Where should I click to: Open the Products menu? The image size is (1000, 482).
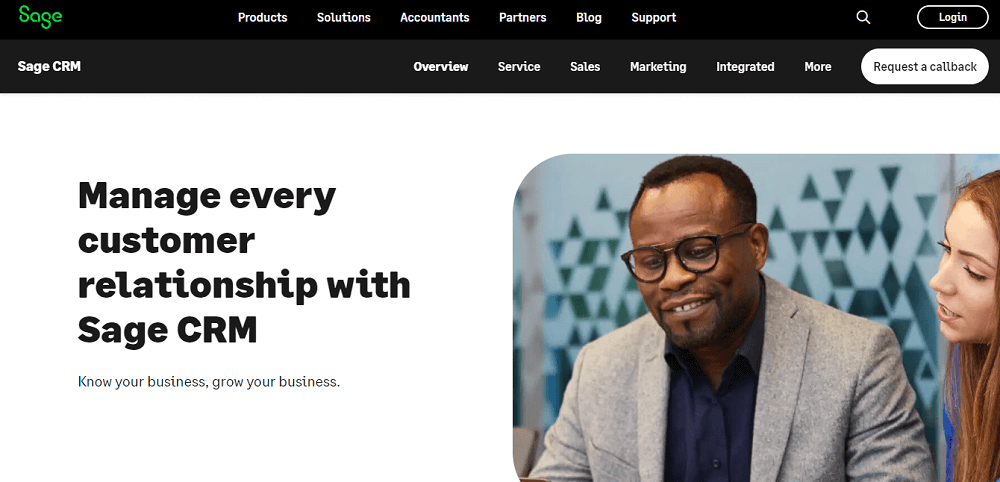click(x=263, y=17)
